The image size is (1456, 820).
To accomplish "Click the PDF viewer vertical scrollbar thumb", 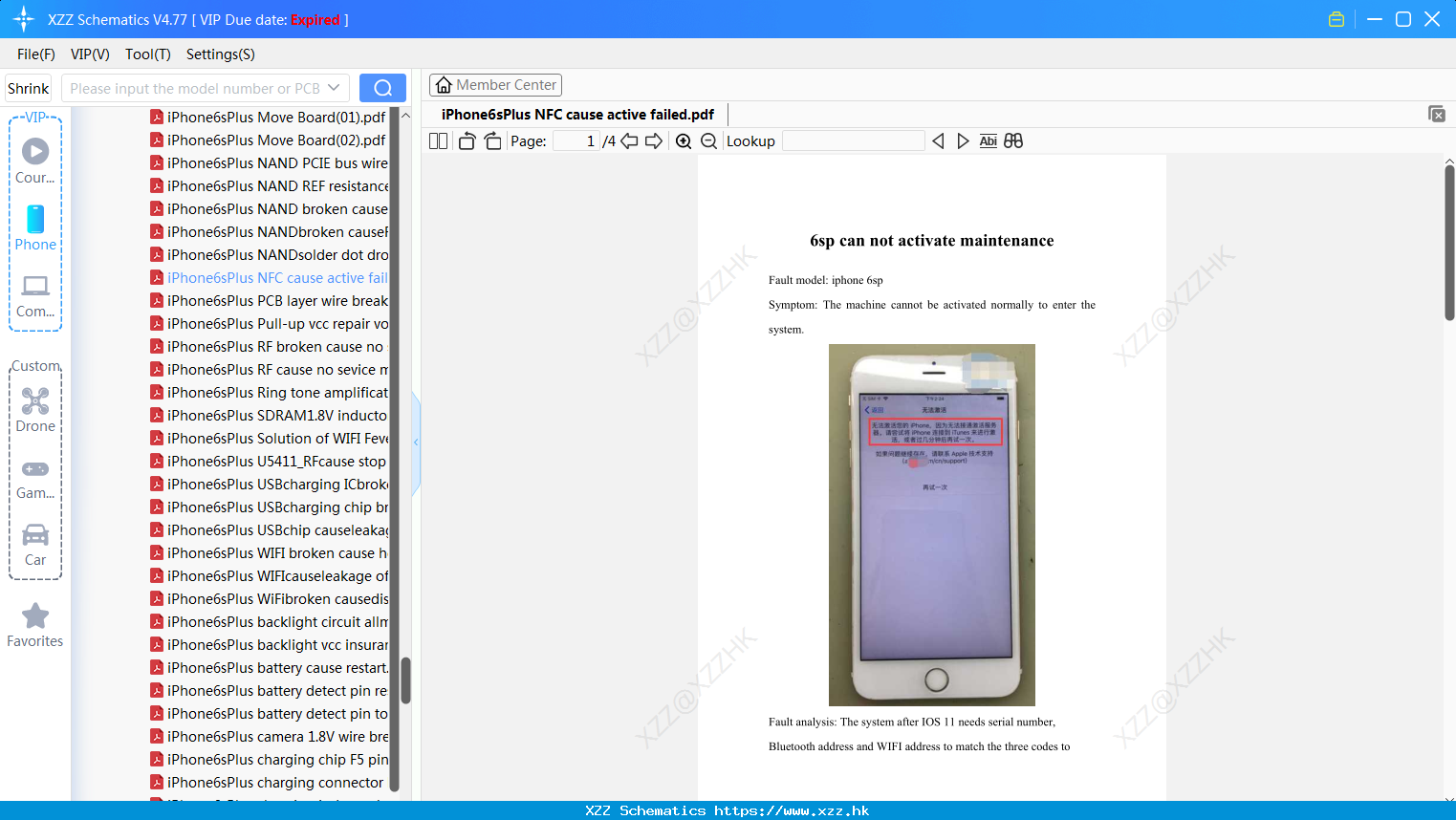I will coord(1449,243).
